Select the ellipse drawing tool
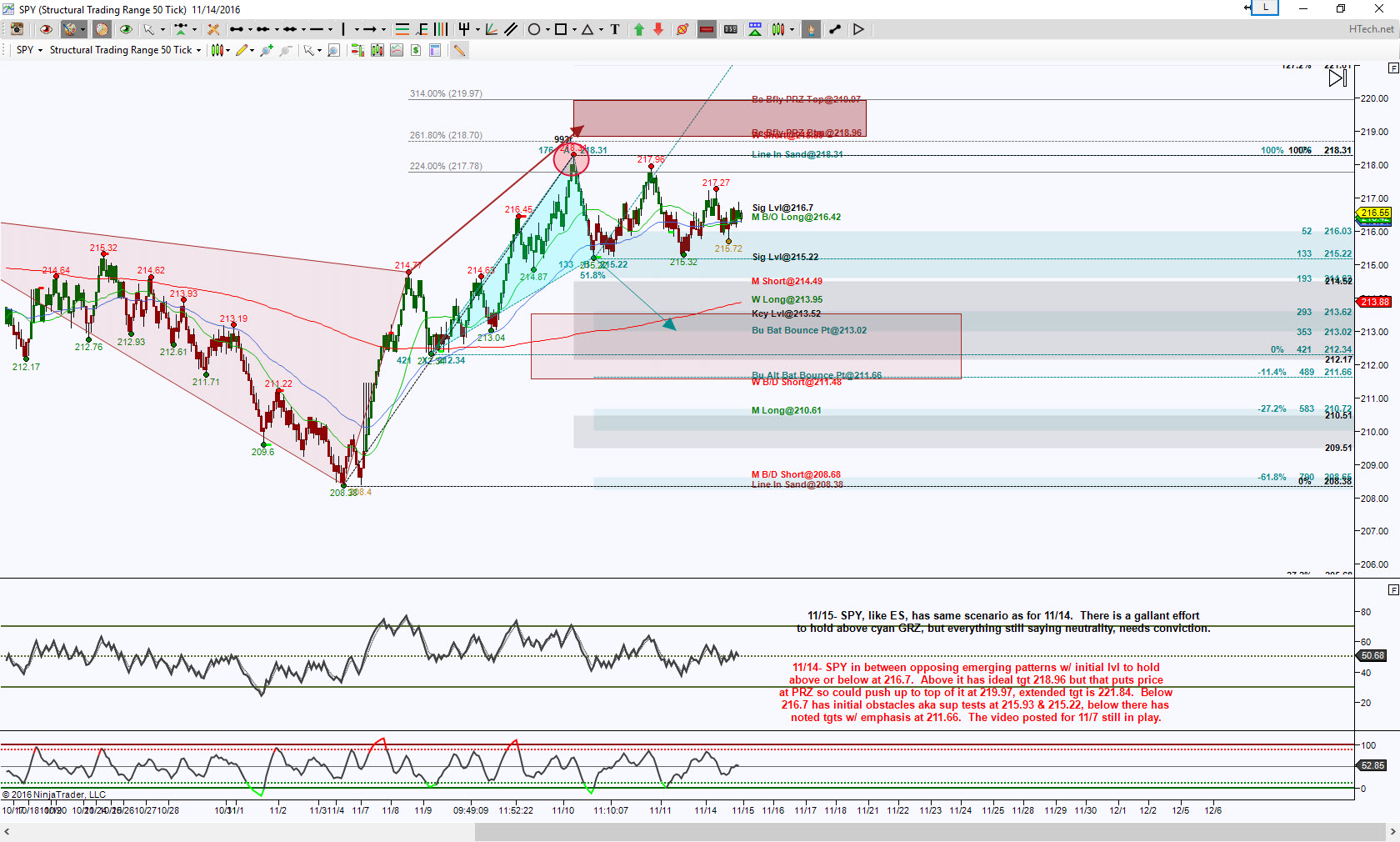This screenshot has width=1400, height=842. [x=534, y=29]
